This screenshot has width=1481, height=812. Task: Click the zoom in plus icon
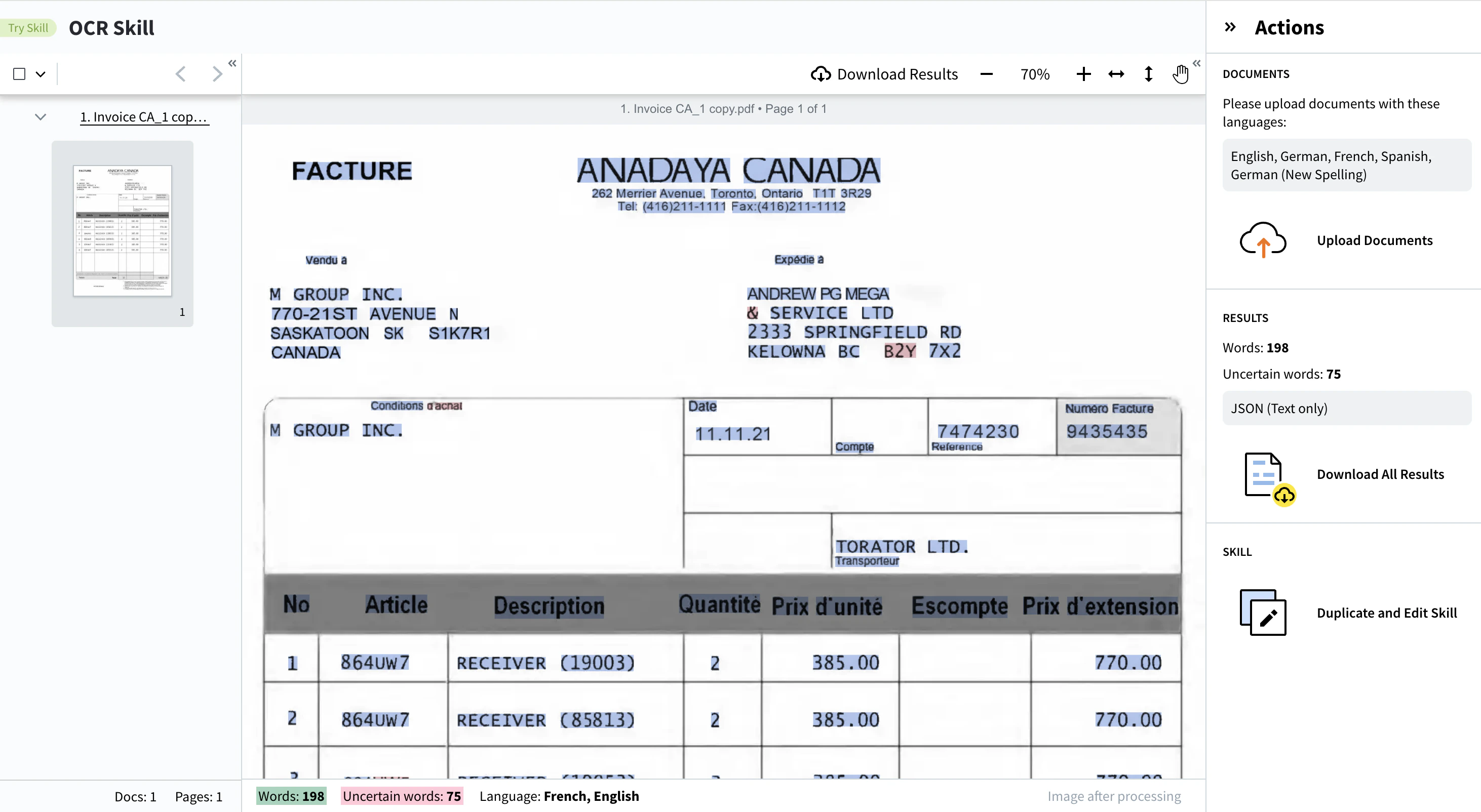[1083, 74]
